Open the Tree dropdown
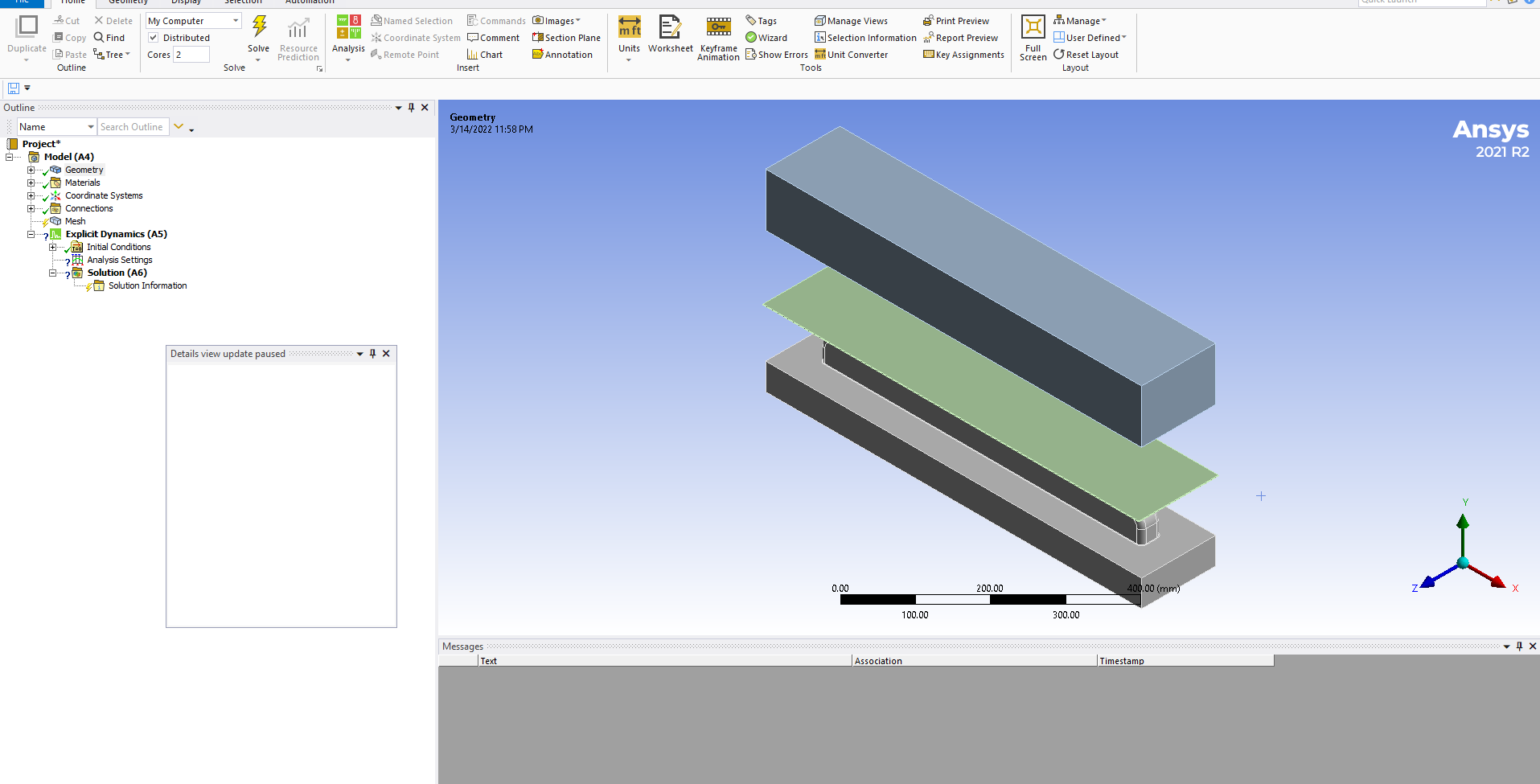Image resolution: width=1540 pixels, height=784 pixels. click(x=112, y=55)
